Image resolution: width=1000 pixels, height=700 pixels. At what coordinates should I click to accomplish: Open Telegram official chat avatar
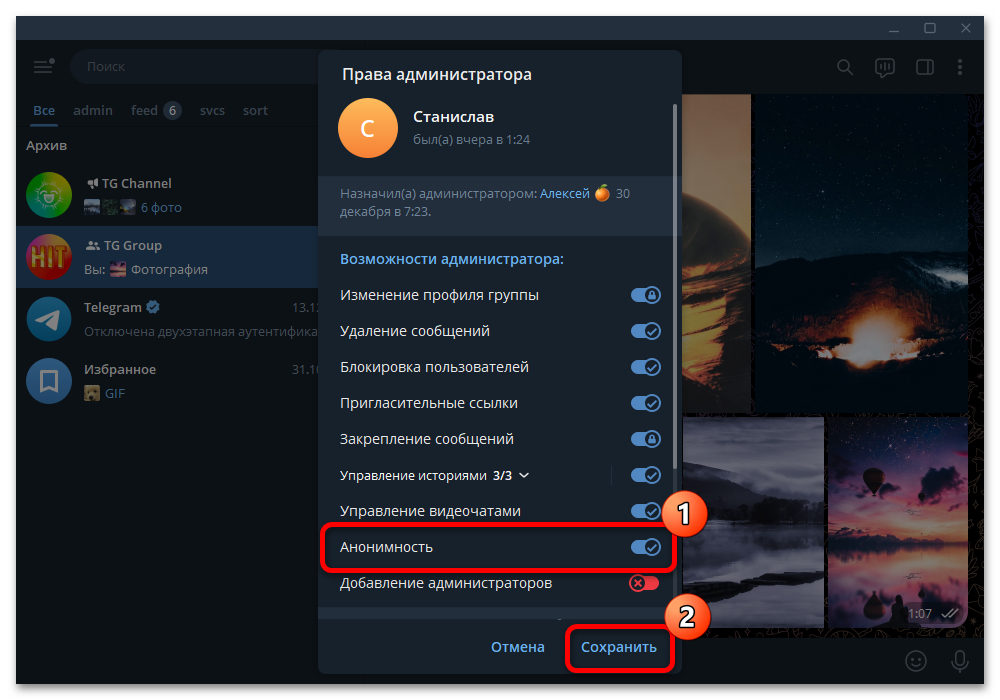click(x=49, y=319)
